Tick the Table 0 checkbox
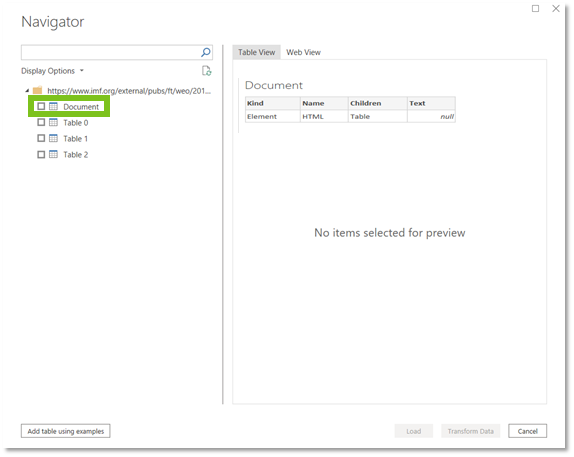The image size is (574, 457). [x=41, y=122]
